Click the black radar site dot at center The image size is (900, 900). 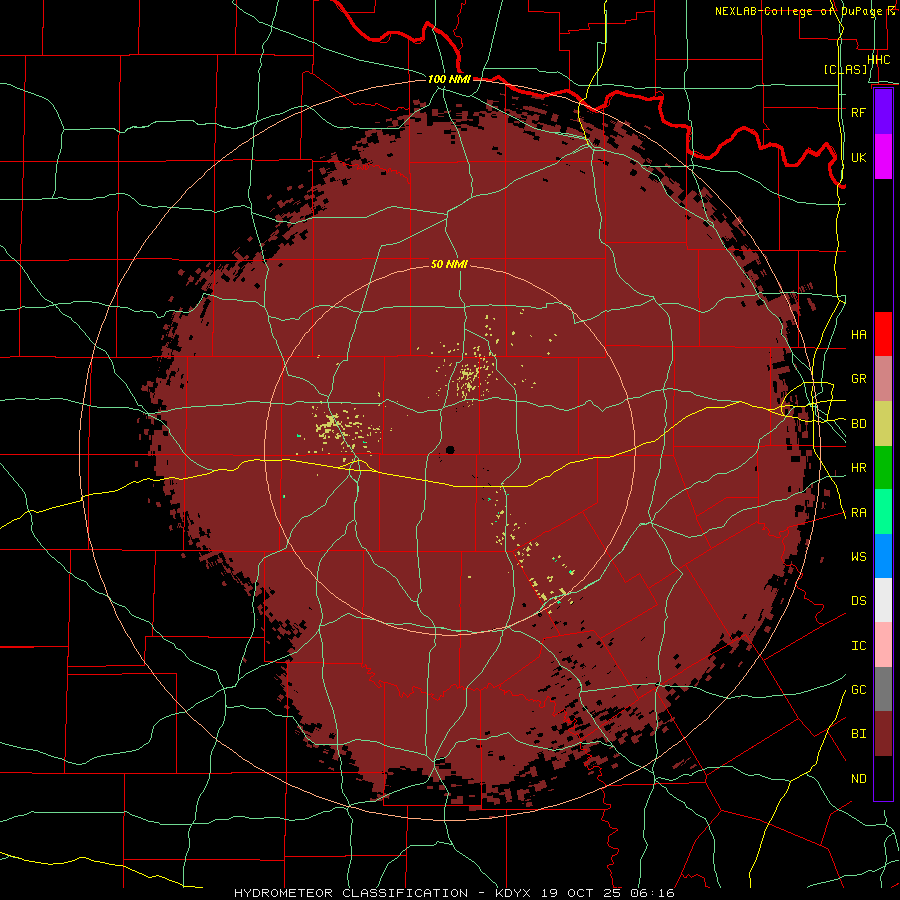pyautogui.click(x=450, y=449)
